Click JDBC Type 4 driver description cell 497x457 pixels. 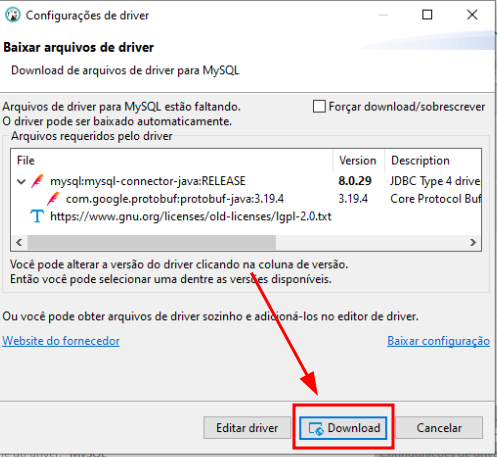pyautogui.click(x=435, y=181)
